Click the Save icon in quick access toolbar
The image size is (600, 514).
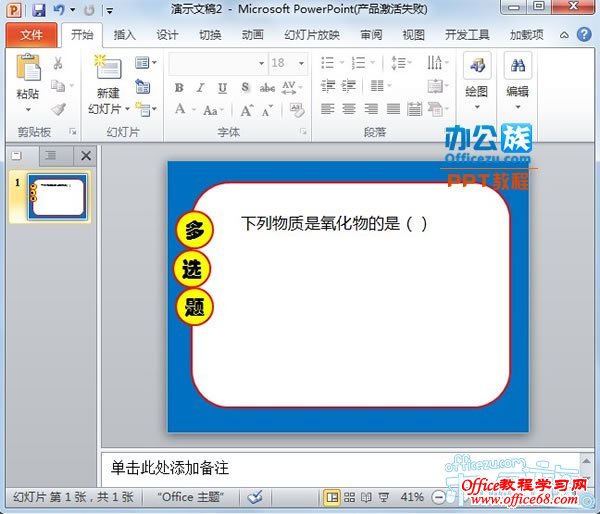tap(39, 10)
